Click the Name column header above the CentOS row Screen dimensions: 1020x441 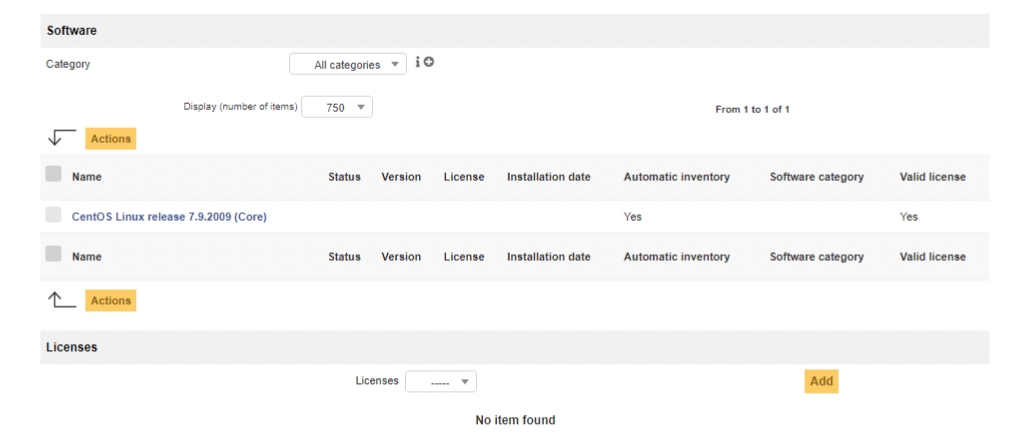87,177
